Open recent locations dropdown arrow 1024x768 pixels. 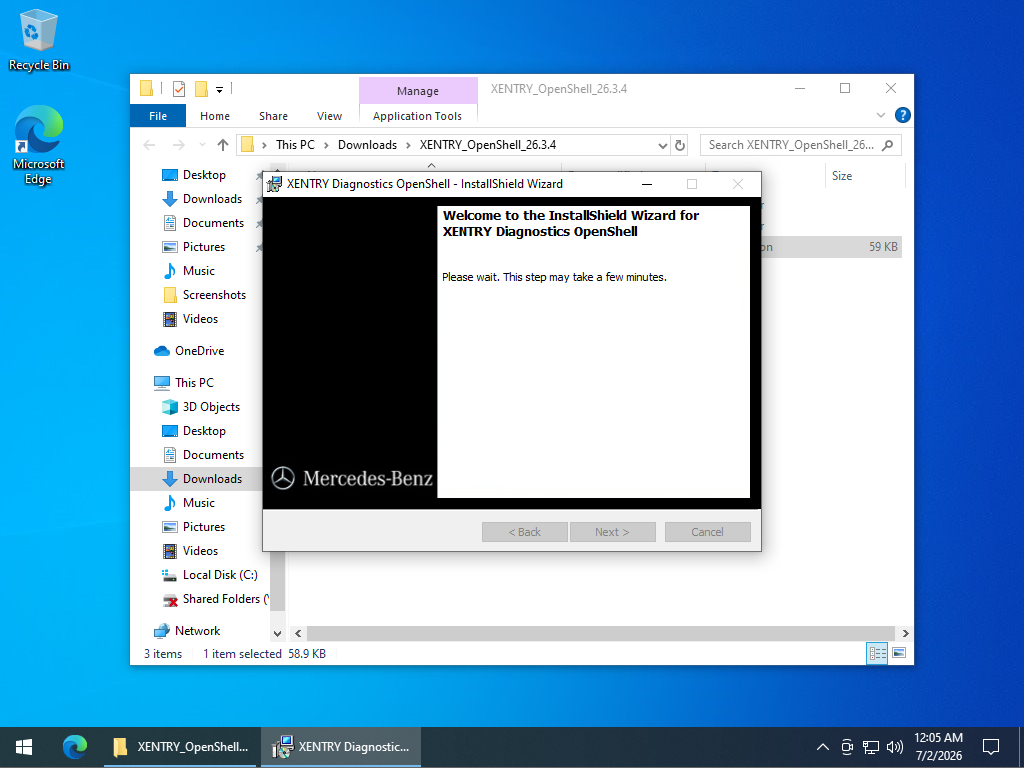pyautogui.click(x=202, y=145)
